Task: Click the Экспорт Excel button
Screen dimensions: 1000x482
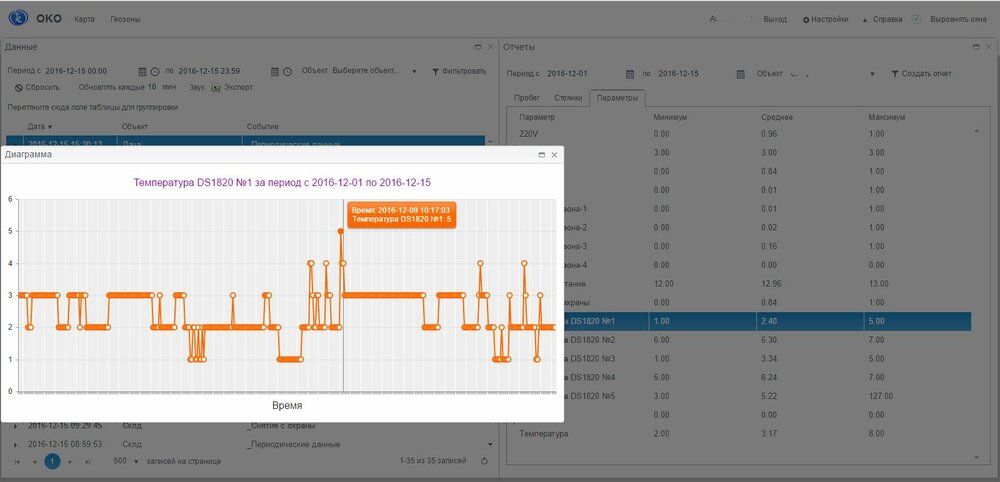Action: pos(232,87)
